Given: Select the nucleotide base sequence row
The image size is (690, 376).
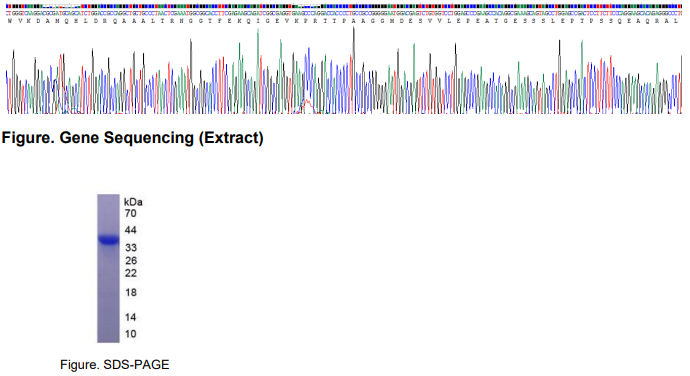Looking at the screenshot, I should click(x=344, y=14).
